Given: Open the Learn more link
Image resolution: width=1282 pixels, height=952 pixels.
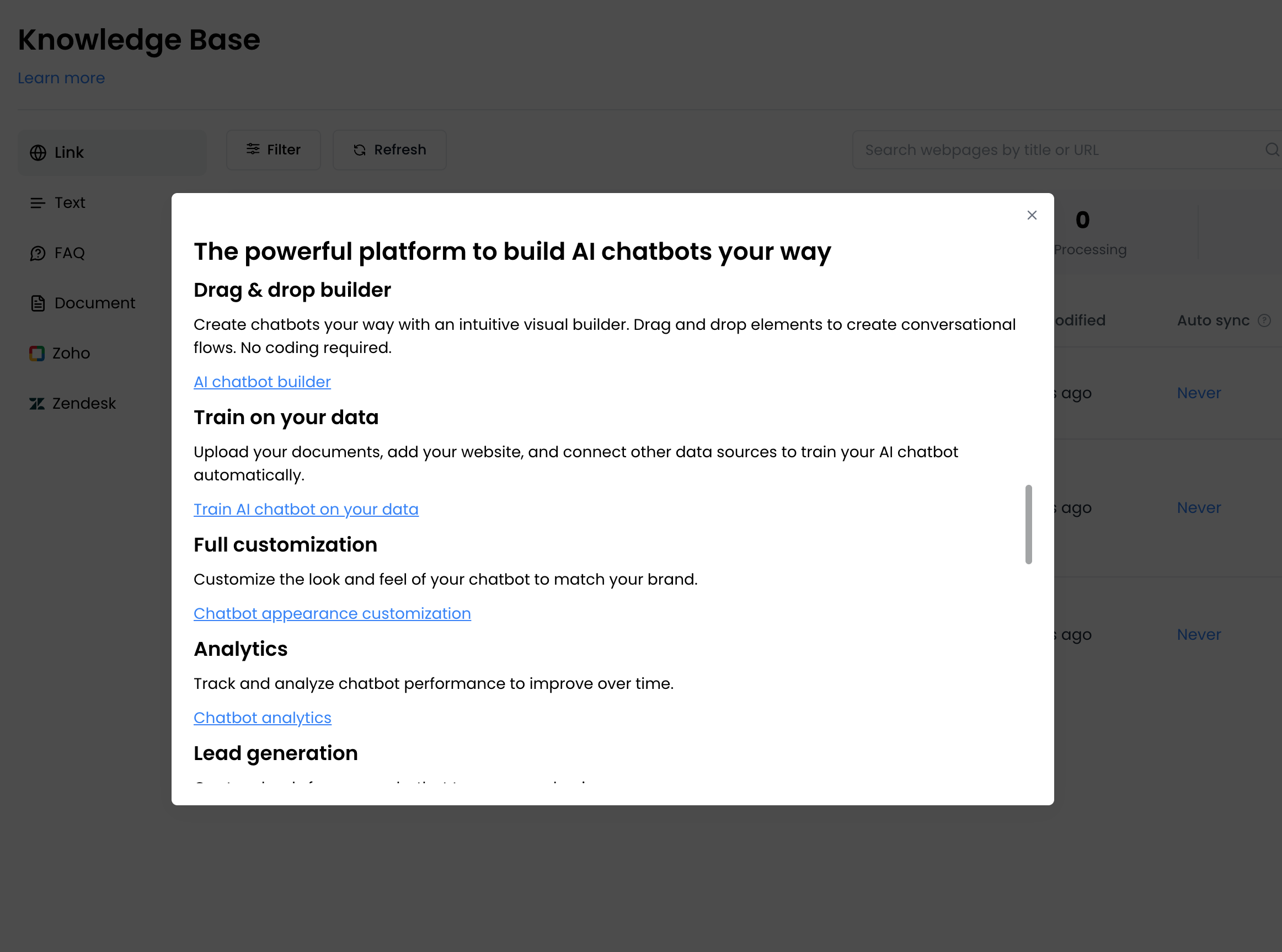Looking at the screenshot, I should (x=61, y=78).
